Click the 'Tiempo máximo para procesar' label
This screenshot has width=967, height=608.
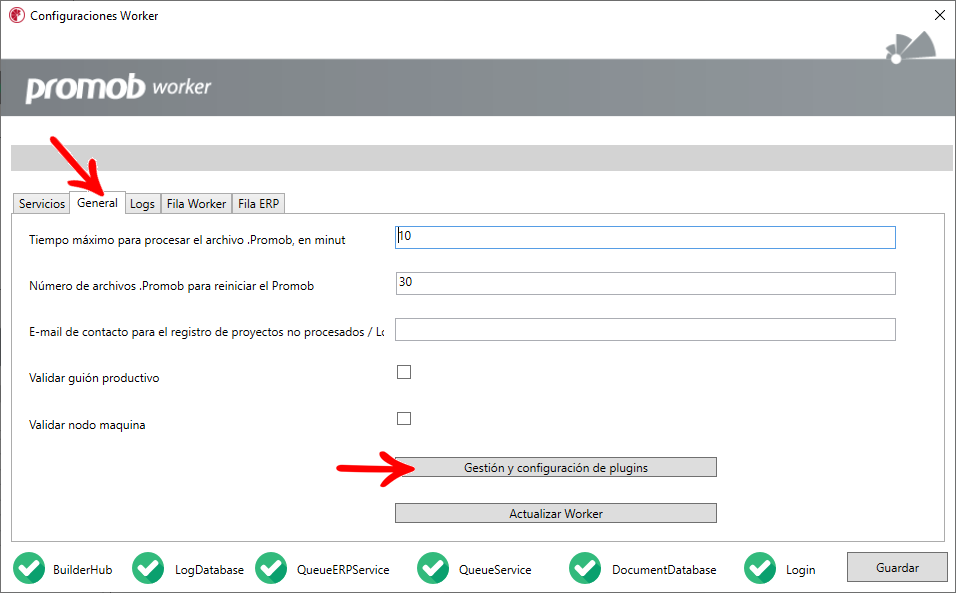187,240
